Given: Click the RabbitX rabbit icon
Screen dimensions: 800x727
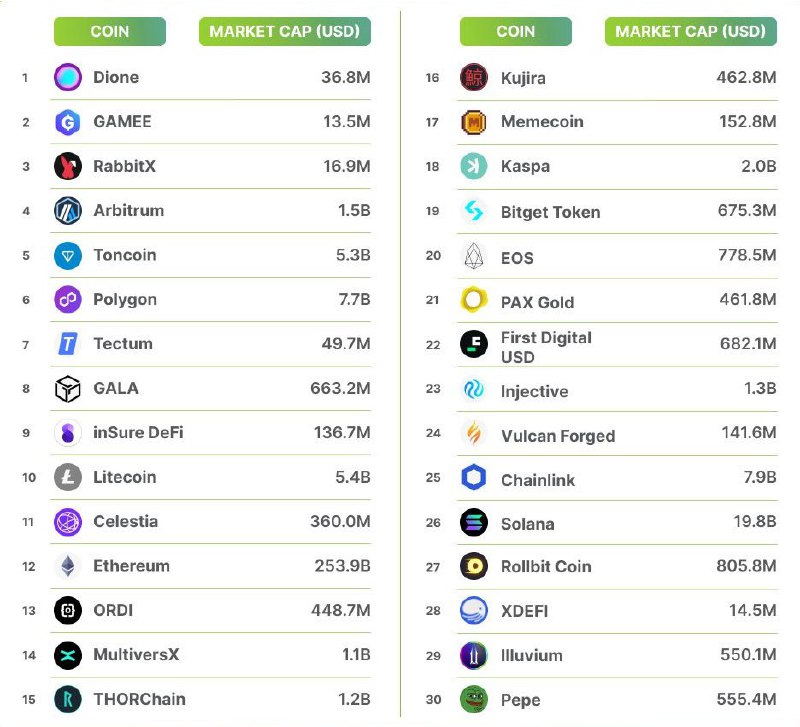Looking at the screenshot, I should [x=68, y=166].
